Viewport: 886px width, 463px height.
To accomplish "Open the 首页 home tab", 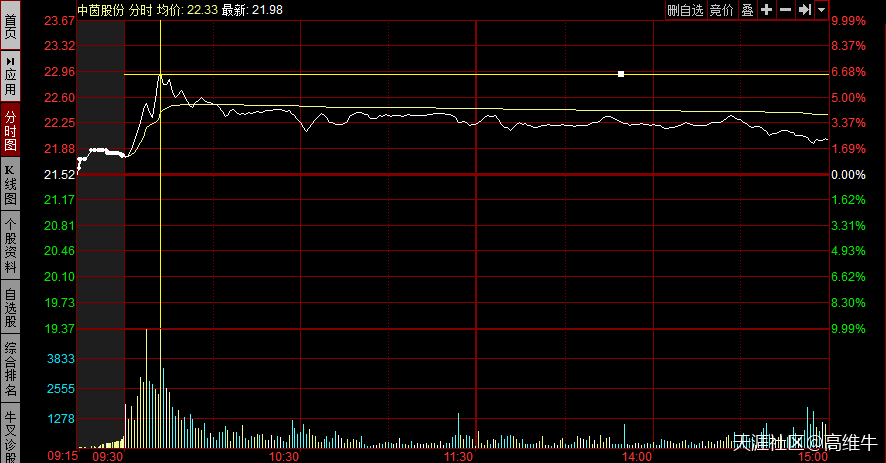I will 10,25.
